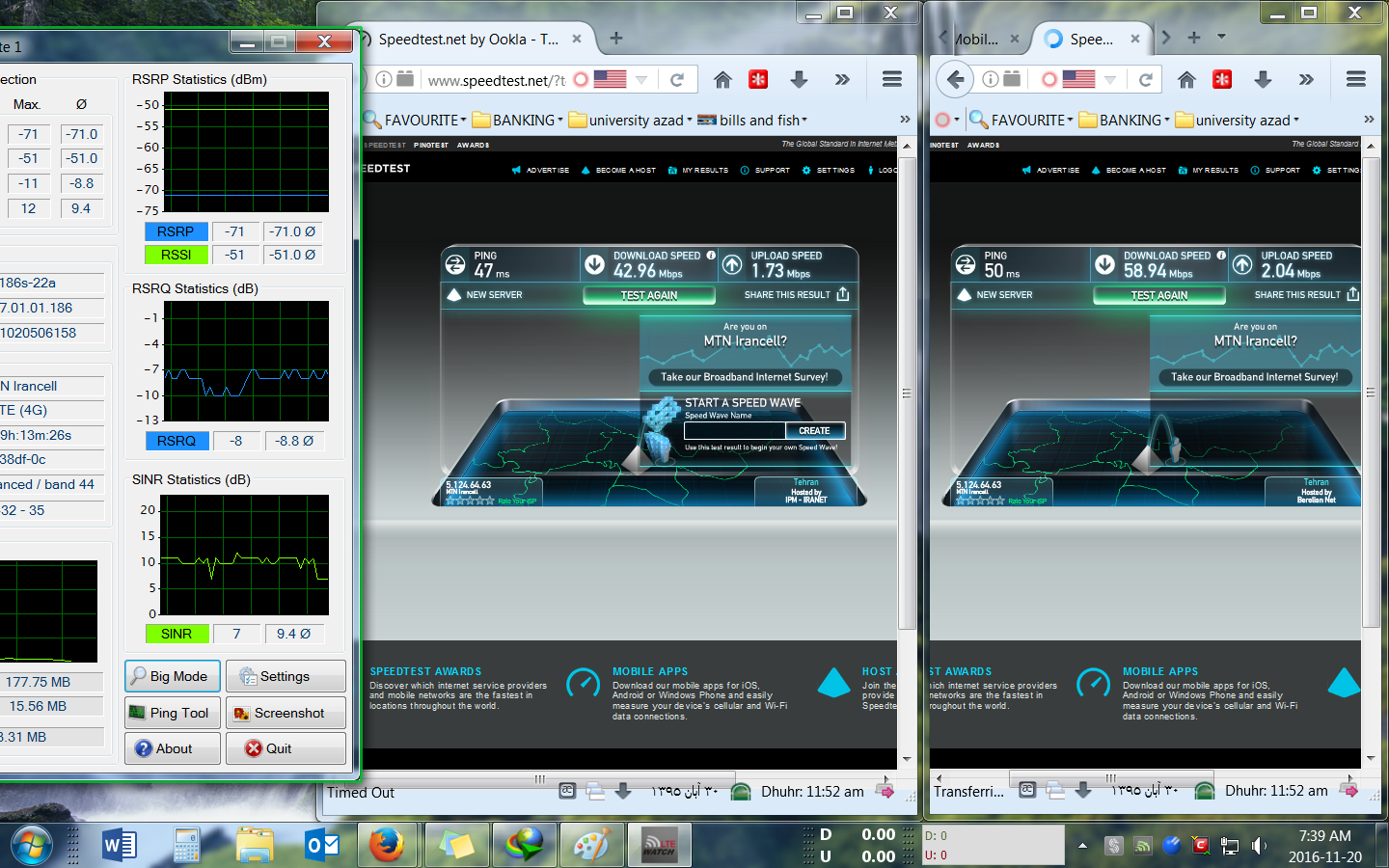Click NEW SERVER in left Speedtest window
Image resolution: width=1389 pixels, height=868 pixels.
click(x=485, y=295)
